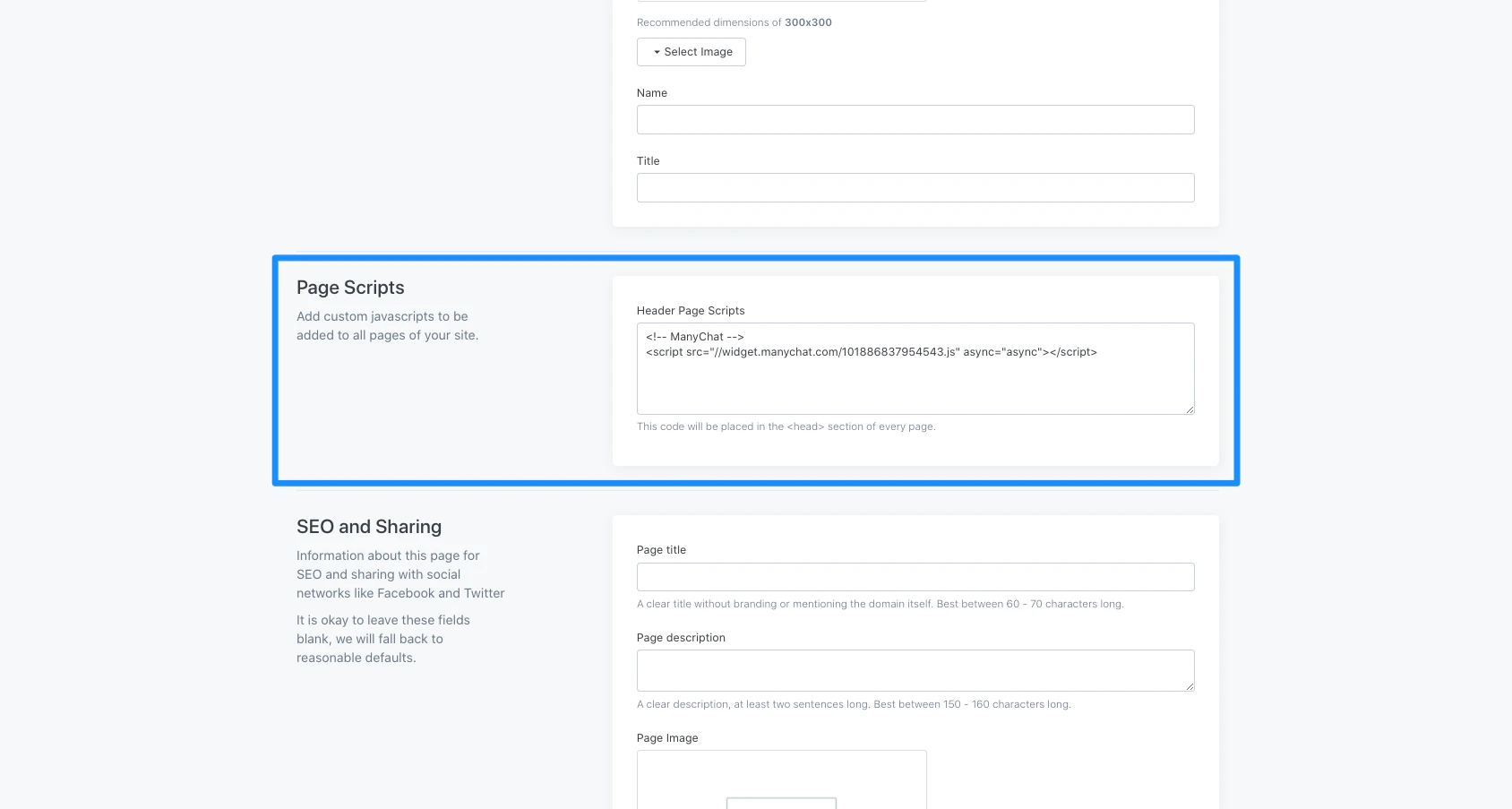Click the Page title field label
Viewport: 1512px width, 809px height.
[661, 550]
